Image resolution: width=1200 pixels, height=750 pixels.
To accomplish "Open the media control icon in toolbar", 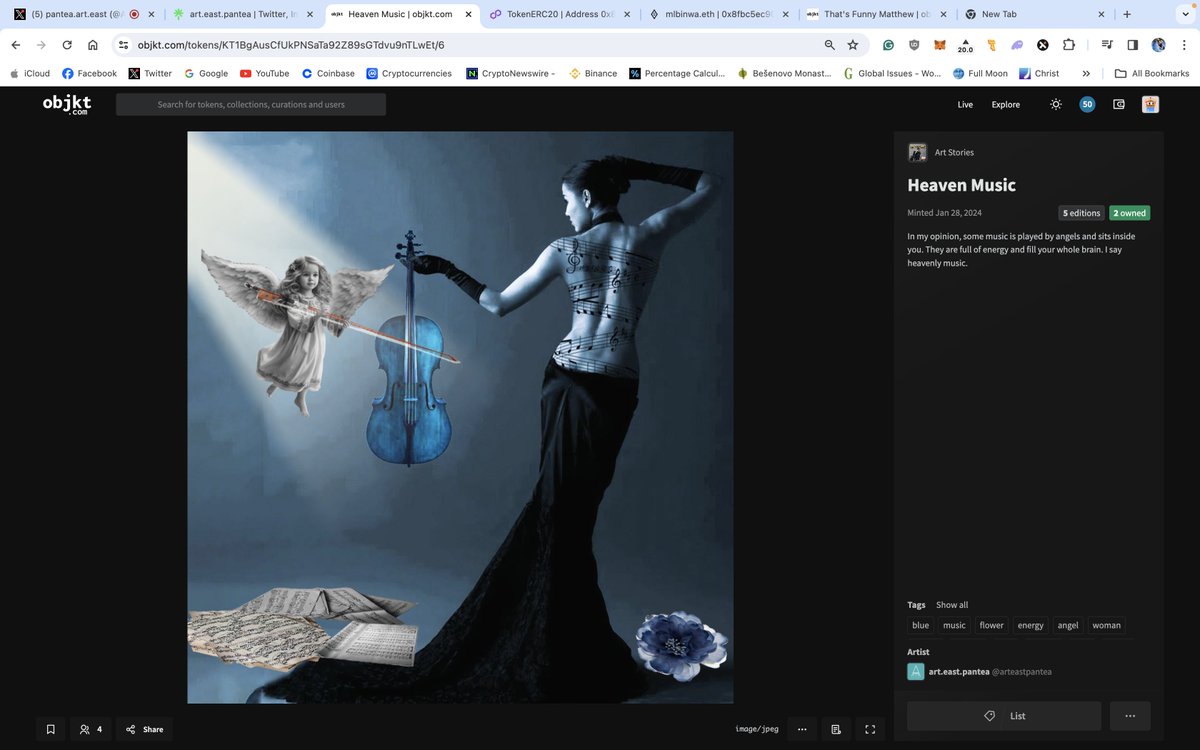I will 1107,45.
